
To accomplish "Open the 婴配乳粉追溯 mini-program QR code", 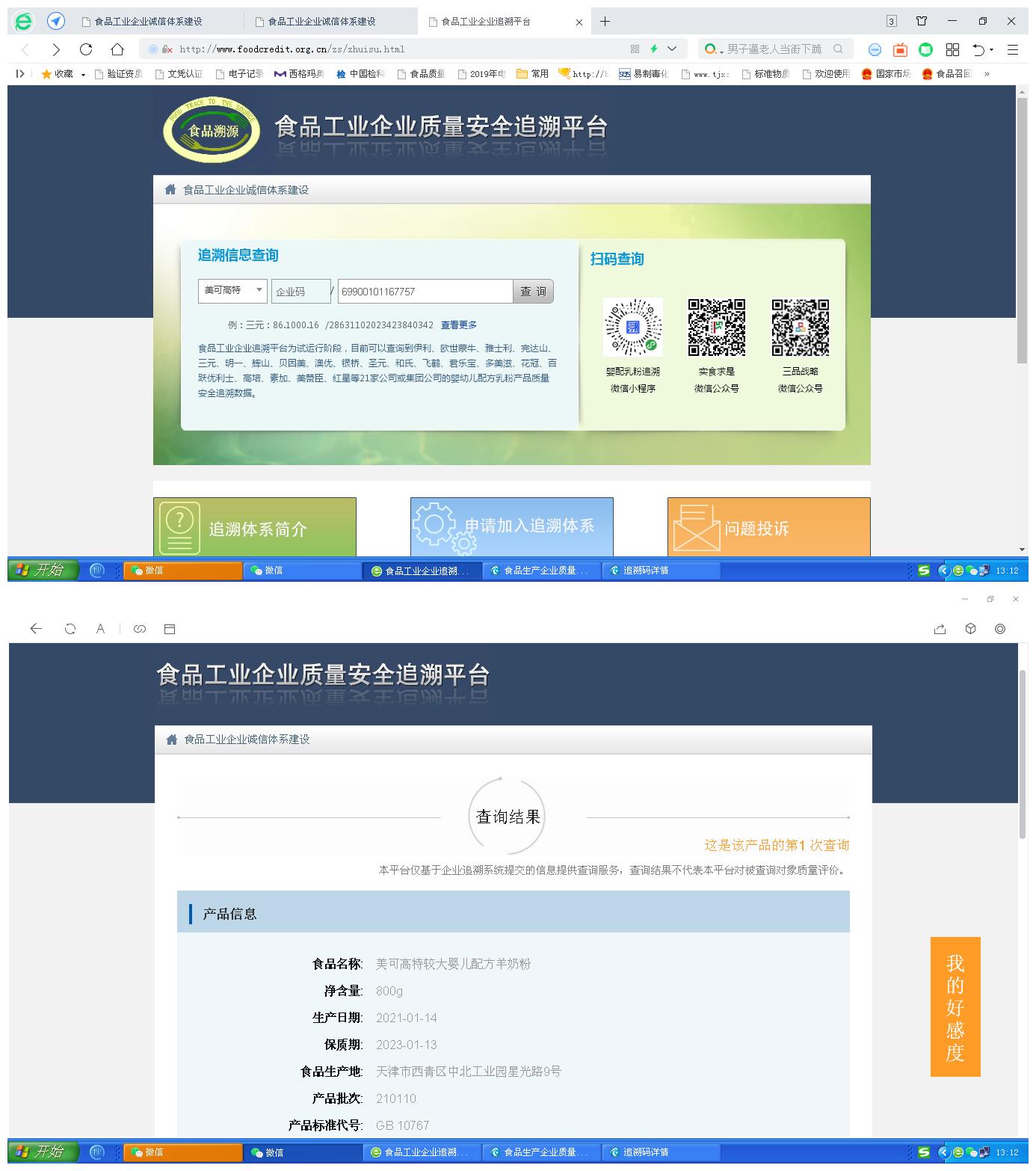I will [632, 329].
